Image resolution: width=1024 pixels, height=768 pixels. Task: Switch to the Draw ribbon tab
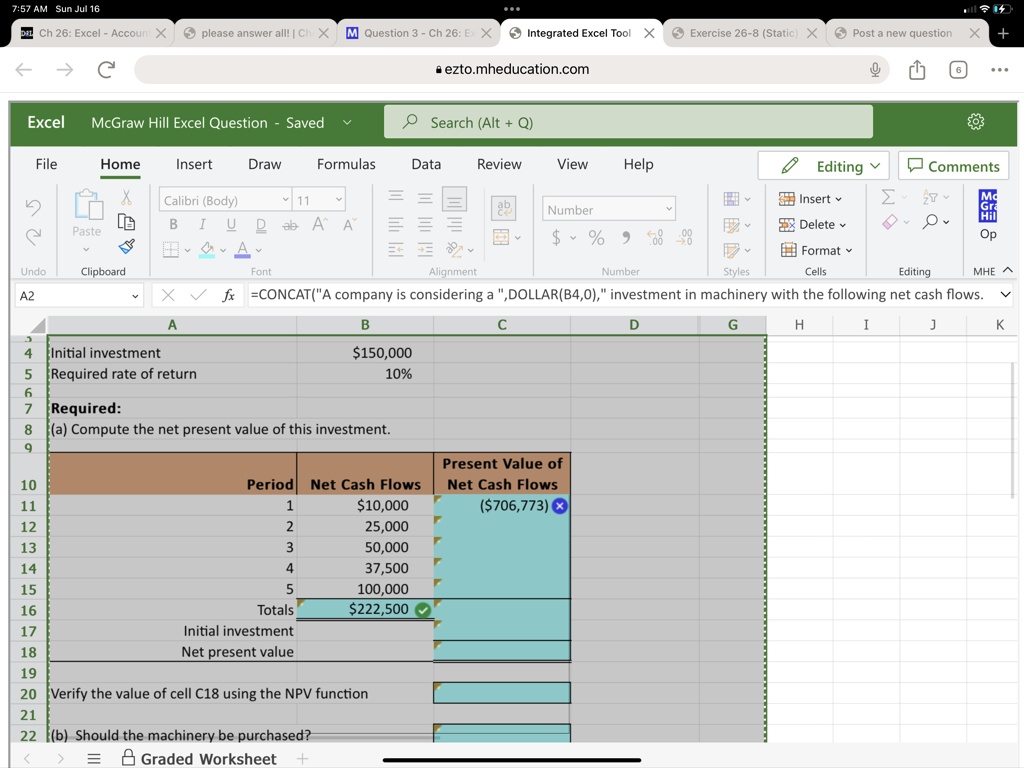[264, 165]
